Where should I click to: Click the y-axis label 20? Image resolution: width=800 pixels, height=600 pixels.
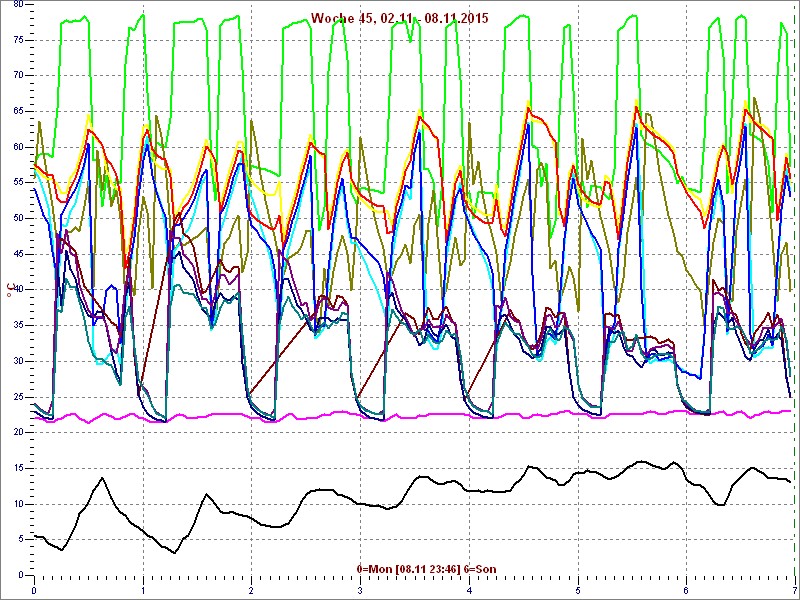coord(17,433)
